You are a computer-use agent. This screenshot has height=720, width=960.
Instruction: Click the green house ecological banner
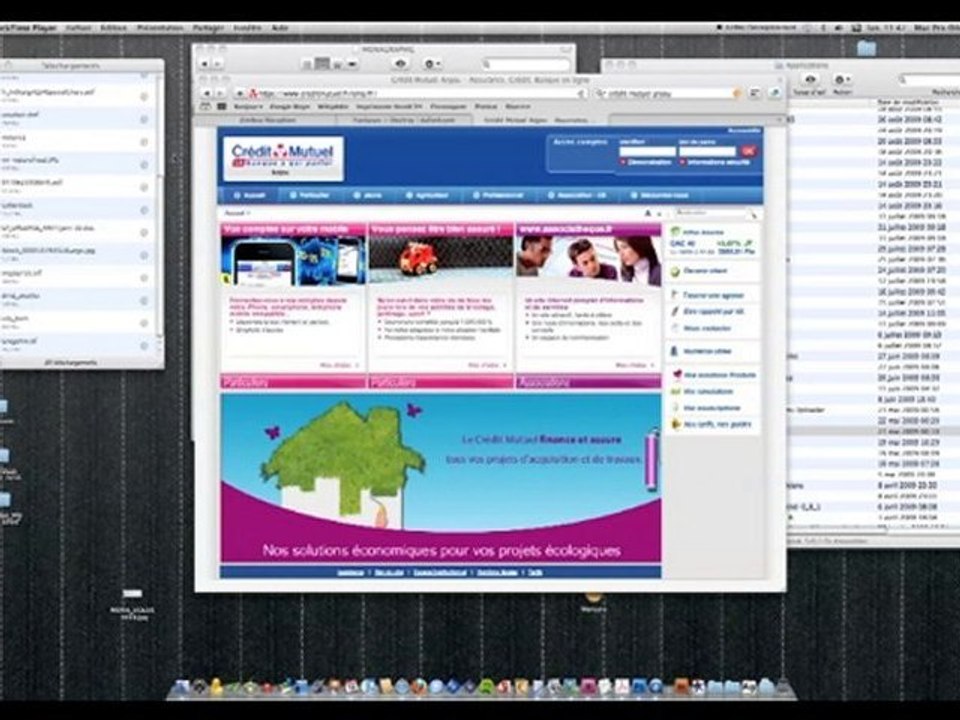440,478
